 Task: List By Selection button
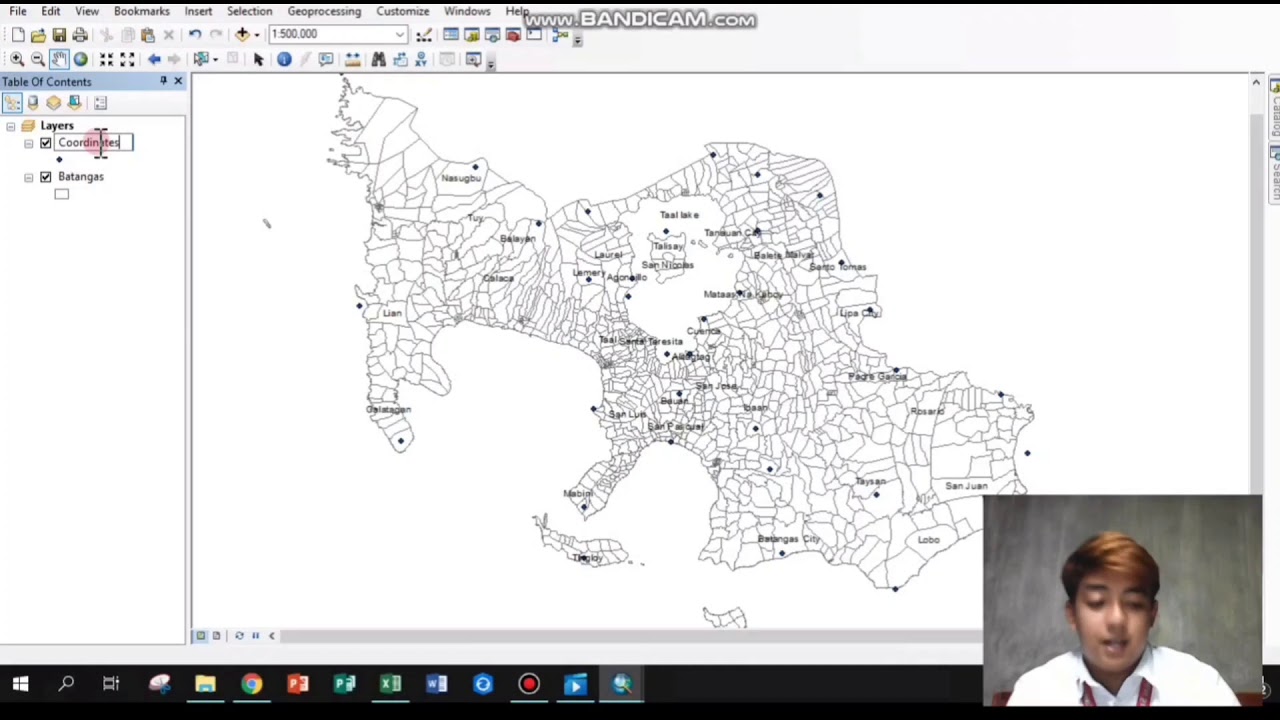pyautogui.click(x=75, y=102)
